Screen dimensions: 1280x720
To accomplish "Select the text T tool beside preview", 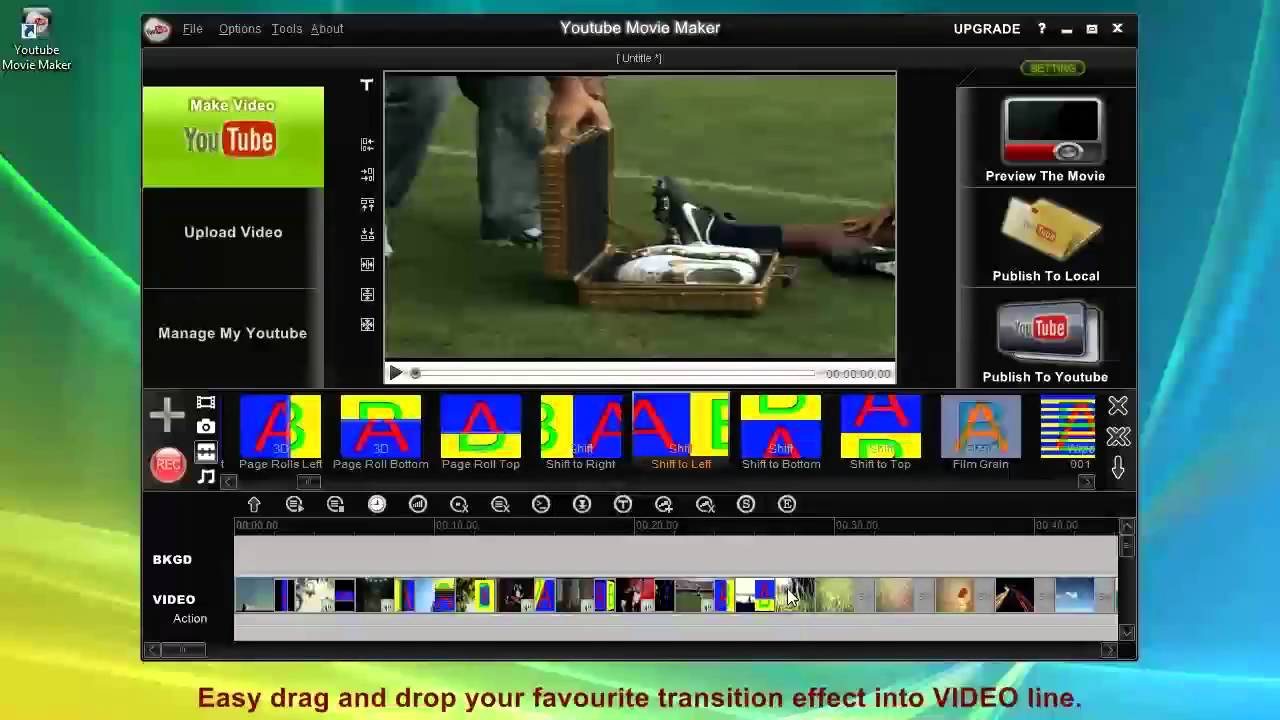I will click(x=367, y=86).
